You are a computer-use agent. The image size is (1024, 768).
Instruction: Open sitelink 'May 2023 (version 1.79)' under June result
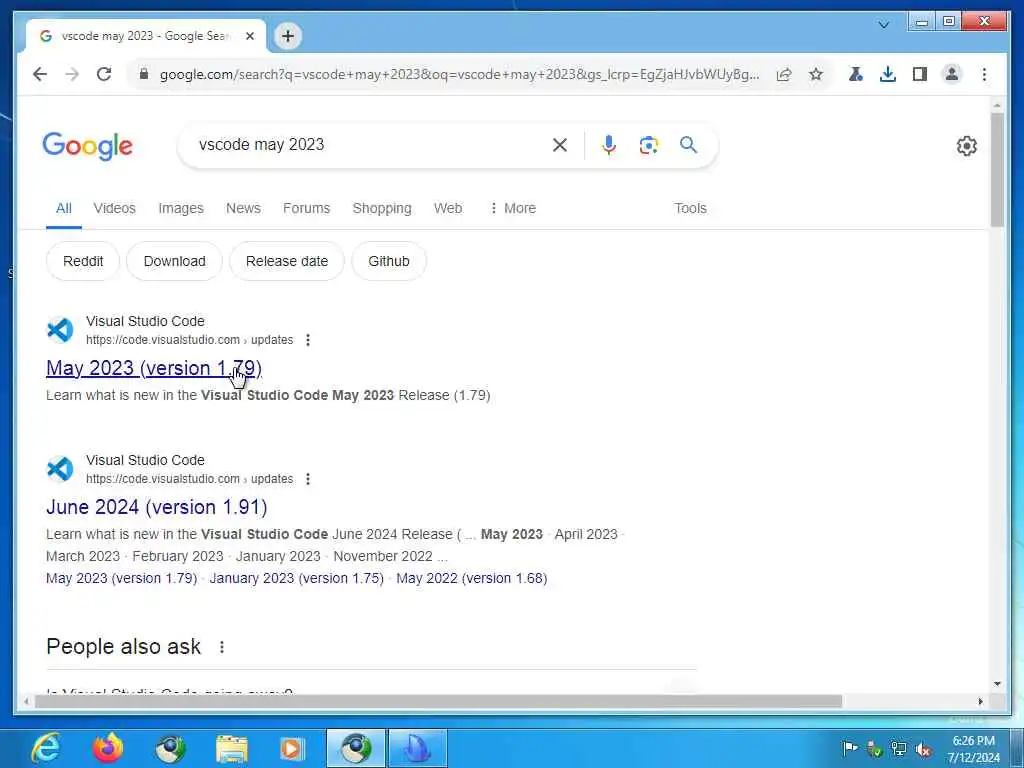coord(121,579)
